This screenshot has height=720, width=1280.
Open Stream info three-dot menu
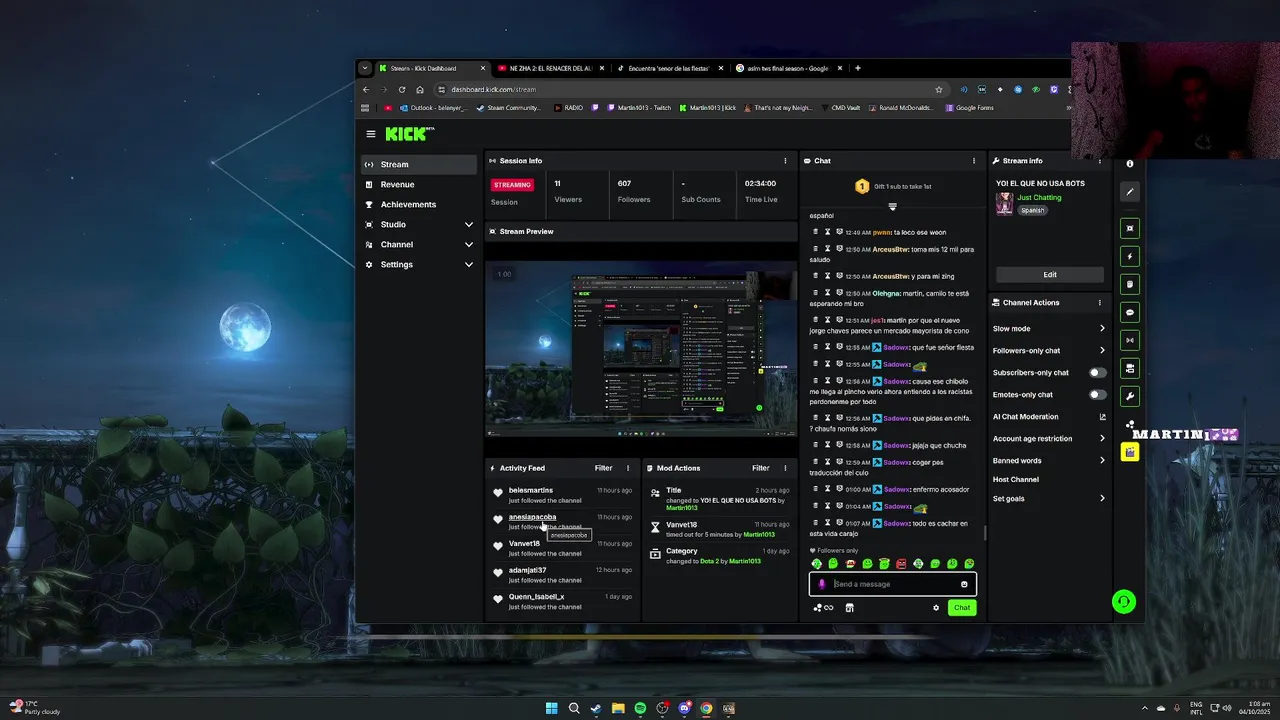click(1100, 161)
